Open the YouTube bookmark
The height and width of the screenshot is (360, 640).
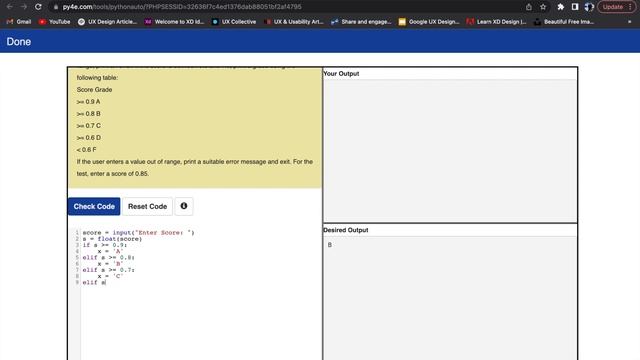point(55,22)
